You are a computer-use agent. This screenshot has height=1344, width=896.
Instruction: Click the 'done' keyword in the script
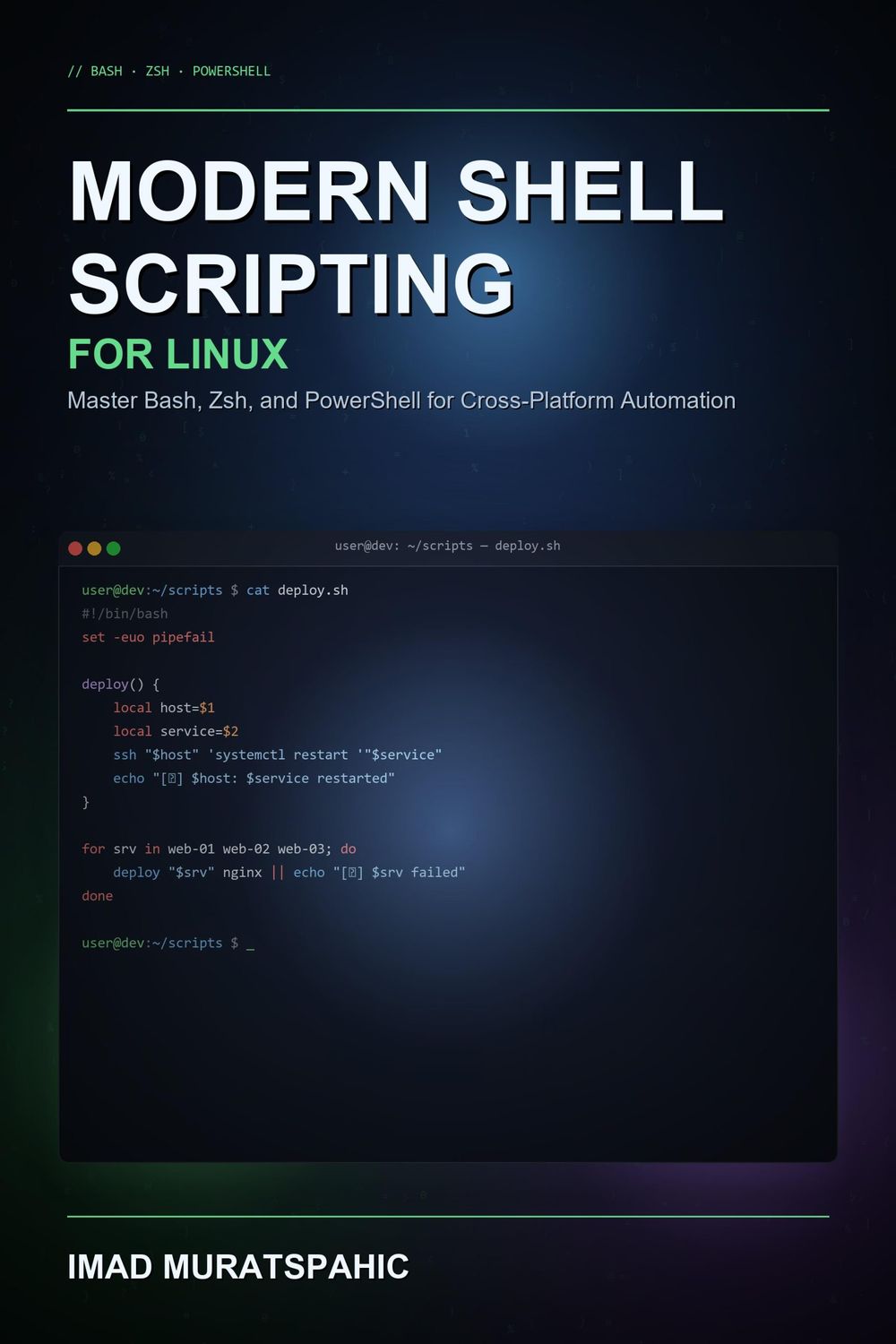click(x=97, y=896)
